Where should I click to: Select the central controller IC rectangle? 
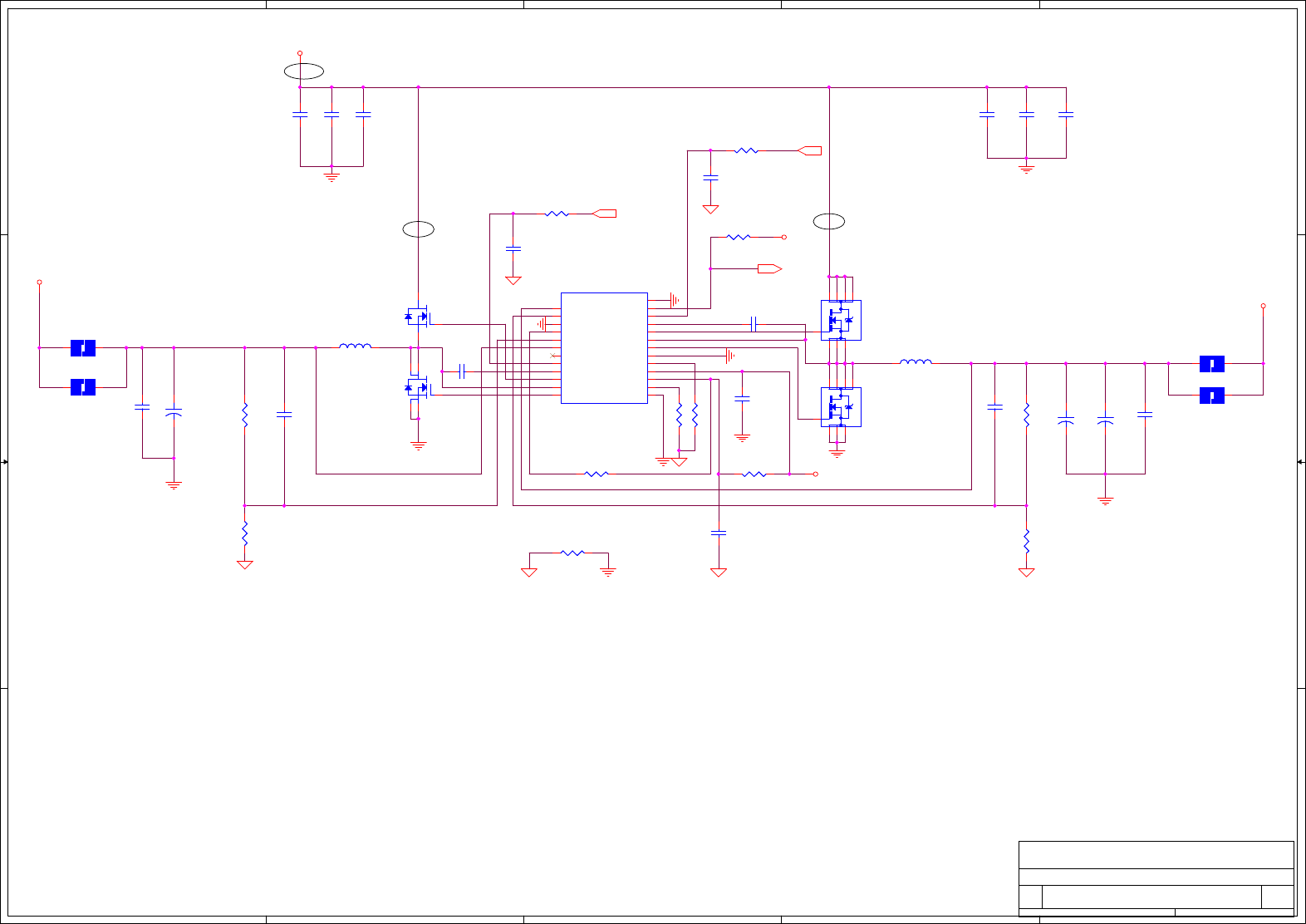coord(604,348)
